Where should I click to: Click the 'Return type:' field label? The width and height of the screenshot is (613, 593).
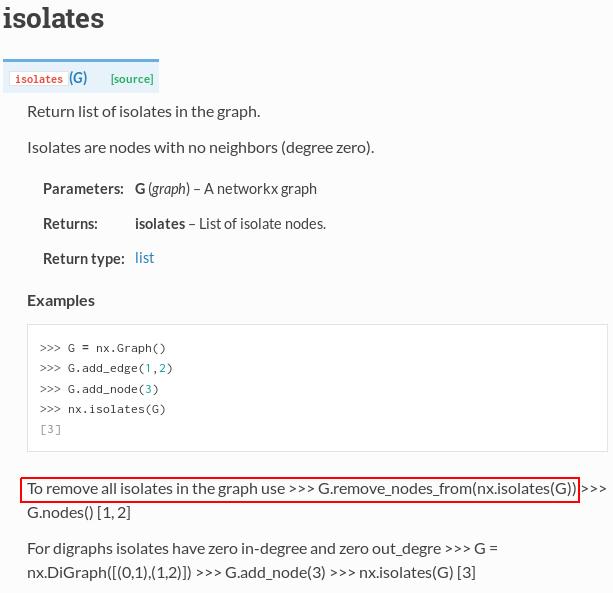[x=84, y=259]
